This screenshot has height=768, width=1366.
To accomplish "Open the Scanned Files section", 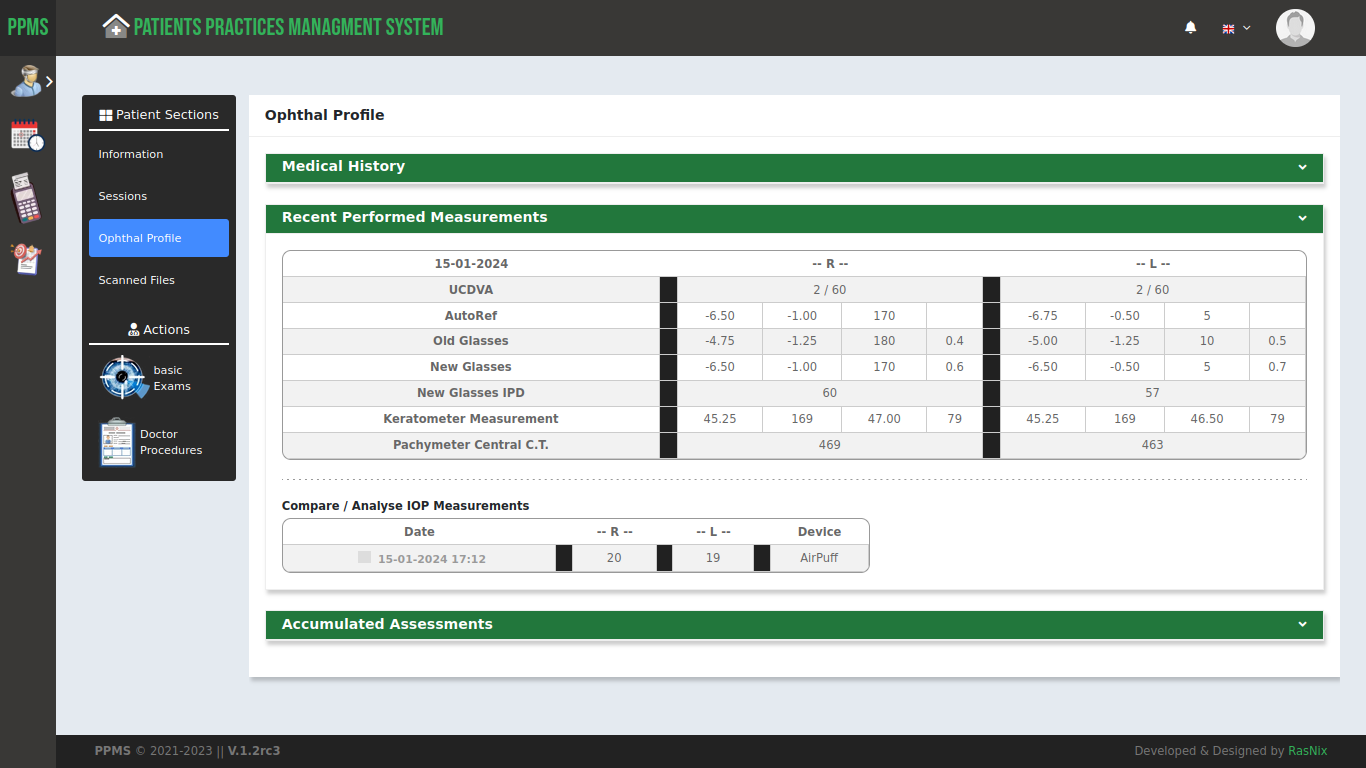I will 136,280.
